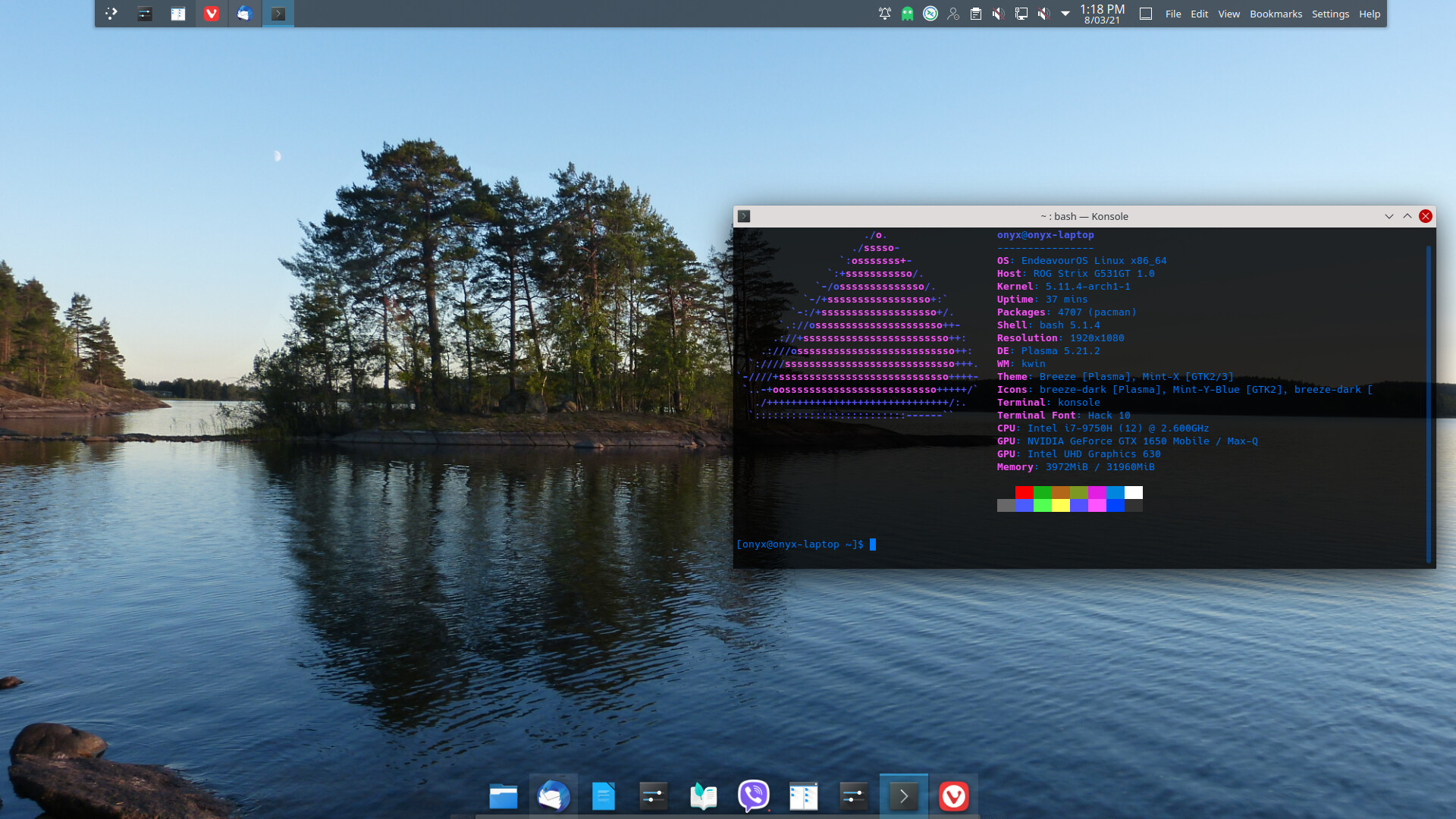Open dual-pane file manager icon in dock
The image size is (1456, 819).
point(804,796)
